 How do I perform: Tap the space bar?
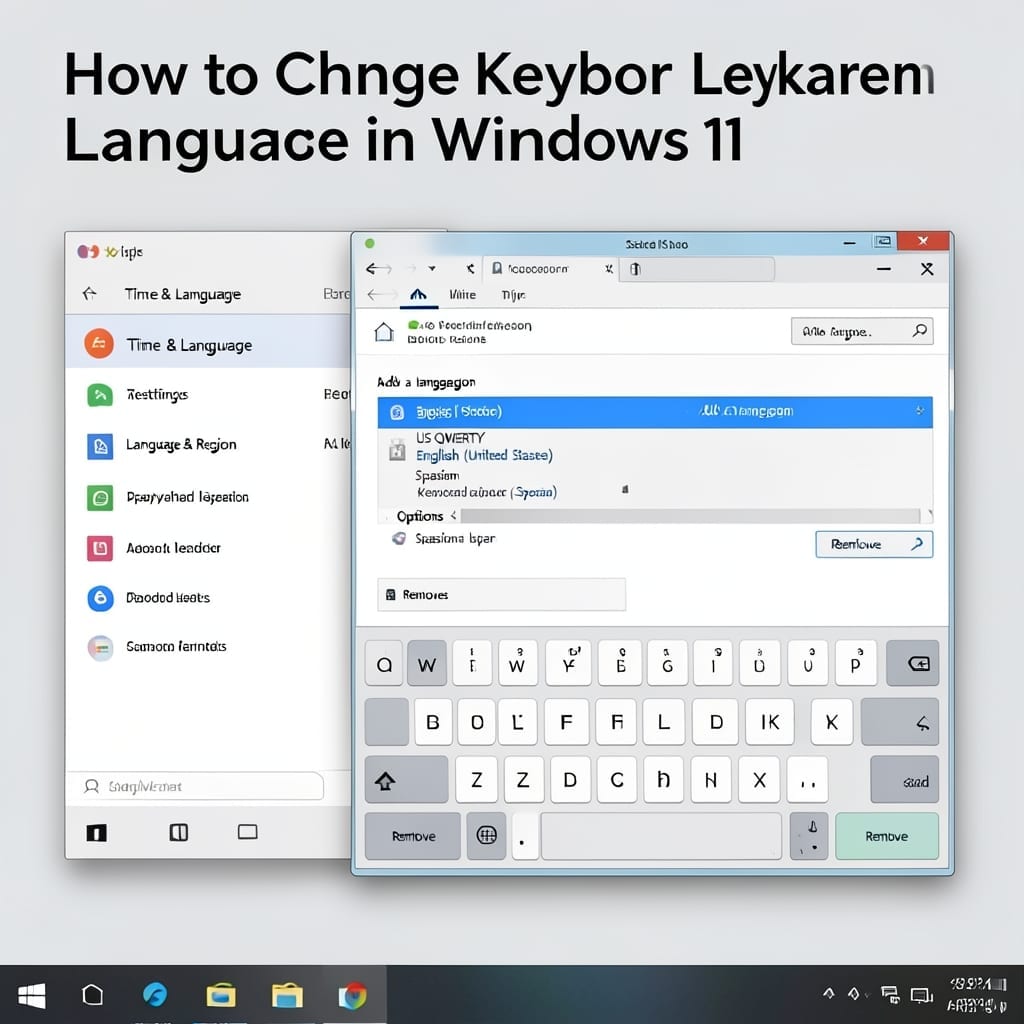(x=661, y=836)
